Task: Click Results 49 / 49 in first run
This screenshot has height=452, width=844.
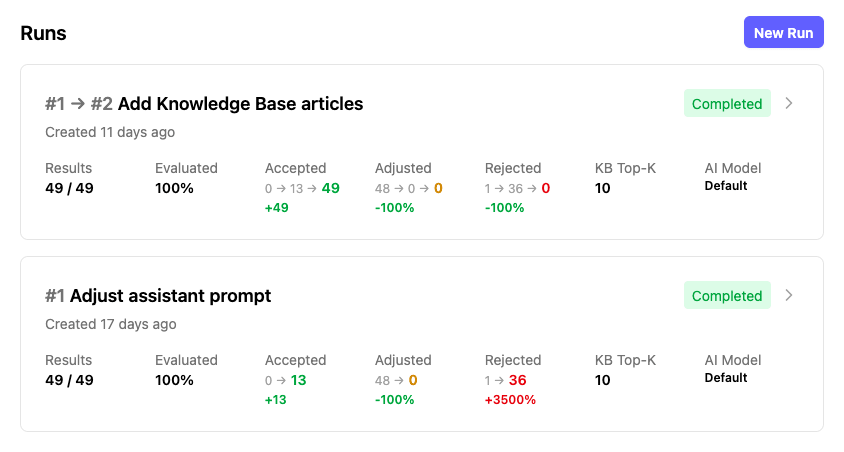Action: (69, 188)
